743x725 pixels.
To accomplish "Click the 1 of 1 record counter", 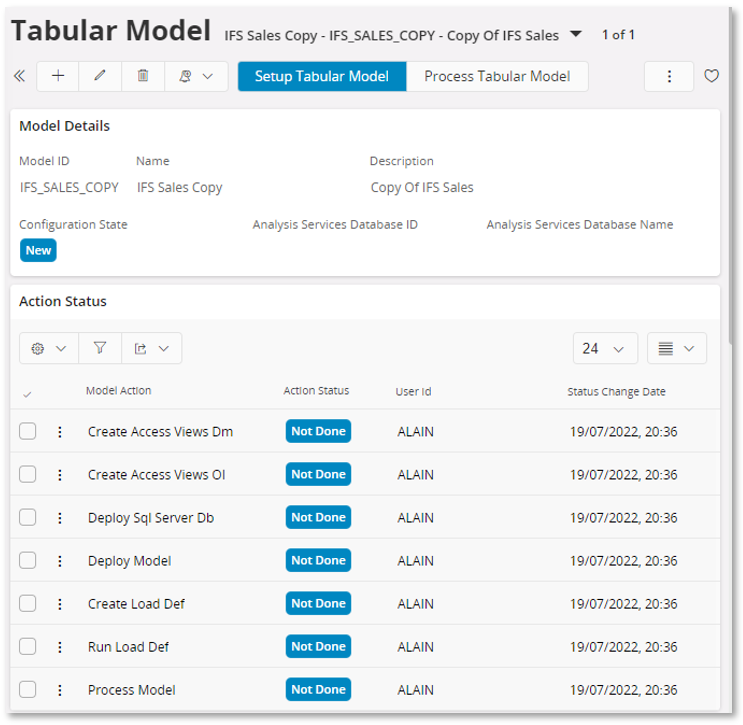I will (618, 35).
